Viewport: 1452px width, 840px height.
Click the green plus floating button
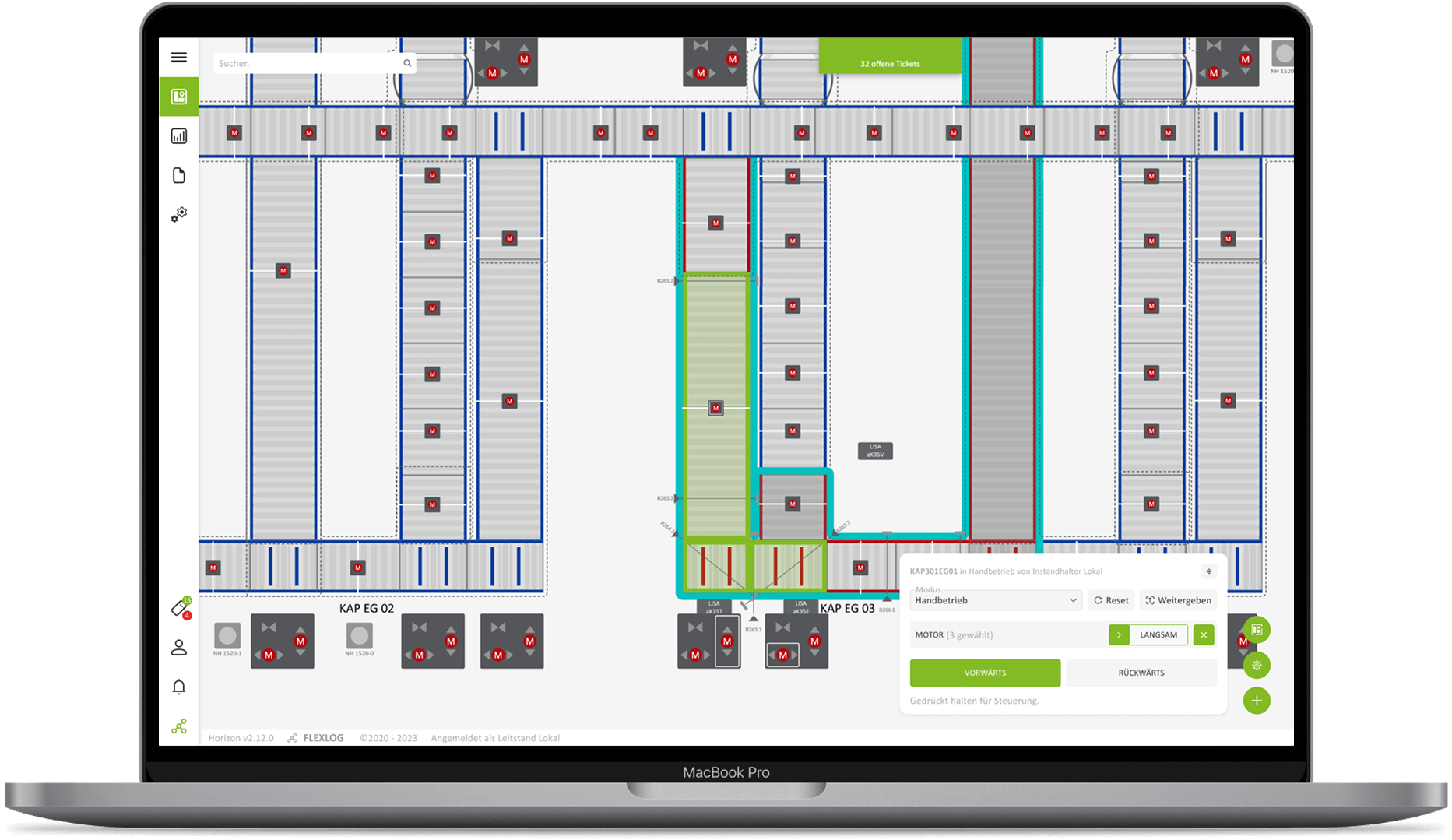1256,701
